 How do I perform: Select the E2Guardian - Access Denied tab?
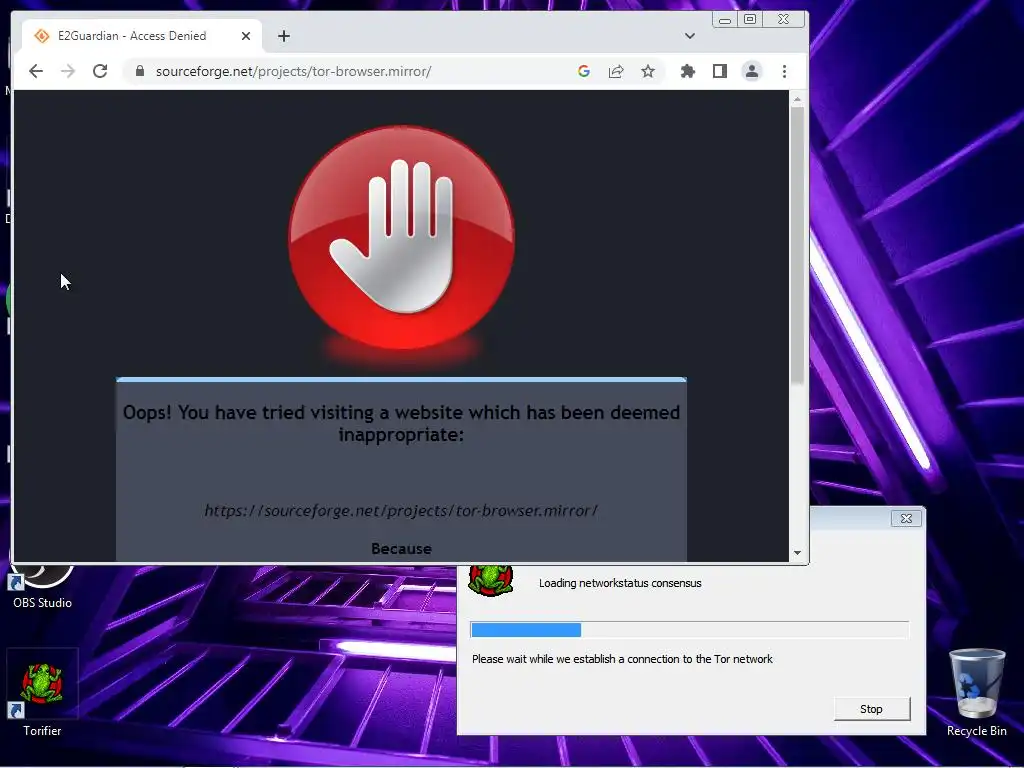coord(142,36)
